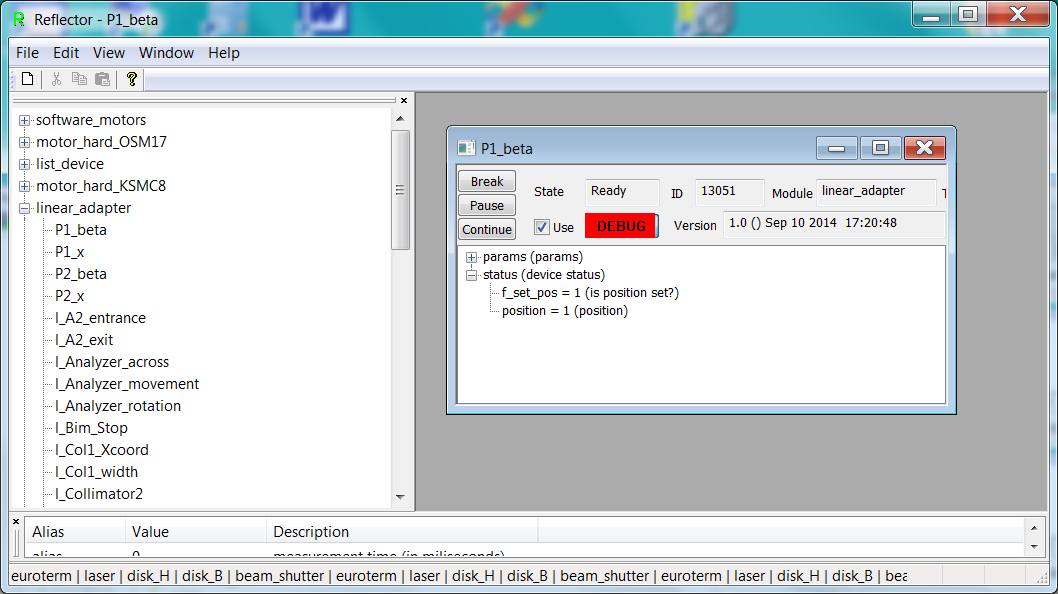Click the red DEBUG indicator
The height and width of the screenshot is (594, 1058).
621,226
